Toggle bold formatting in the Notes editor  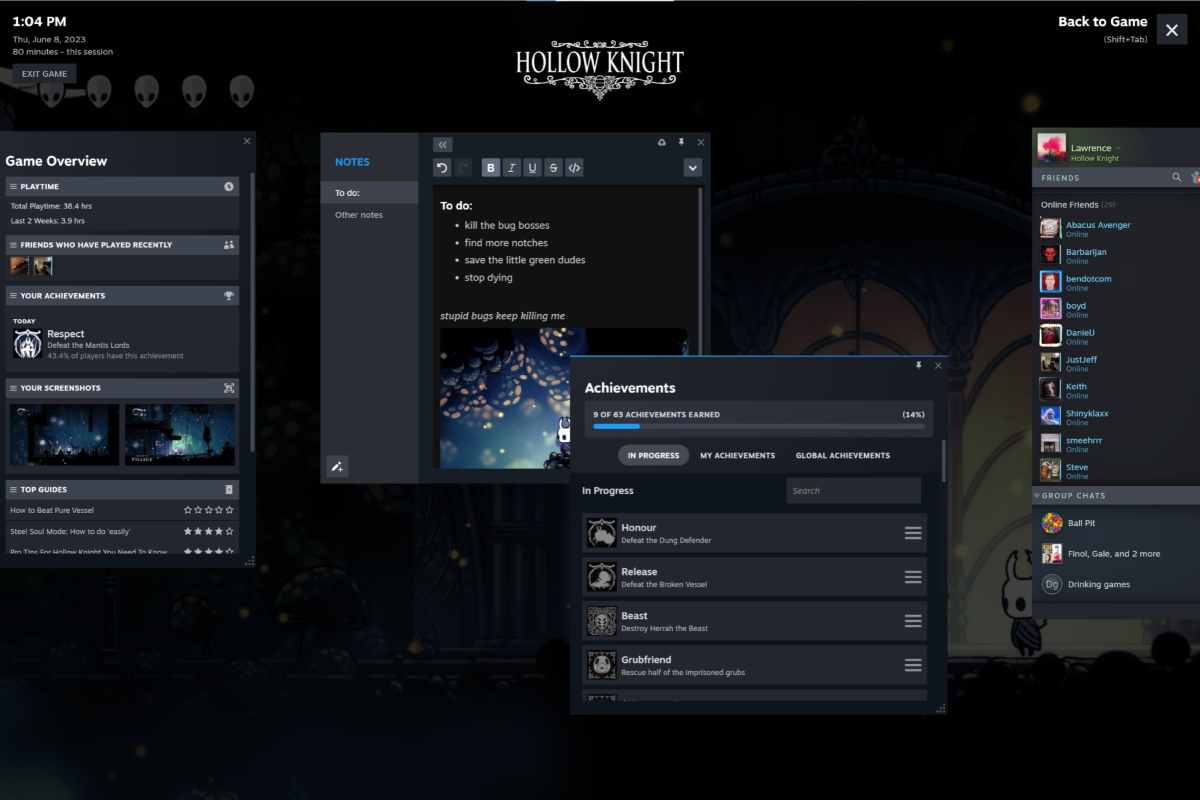coord(490,167)
